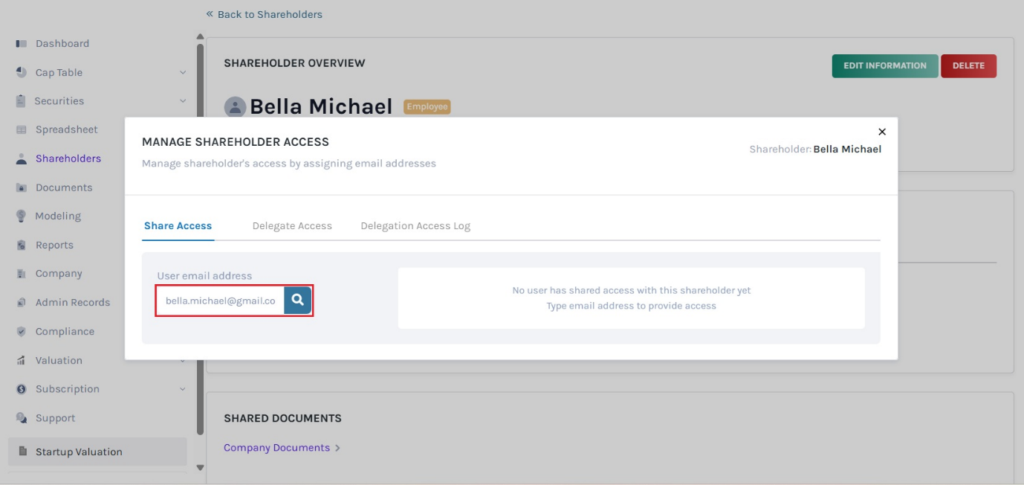Viewport: 1024px width, 485px height.
Task: Click the Cap Table pie chart icon
Action: [21, 72]
